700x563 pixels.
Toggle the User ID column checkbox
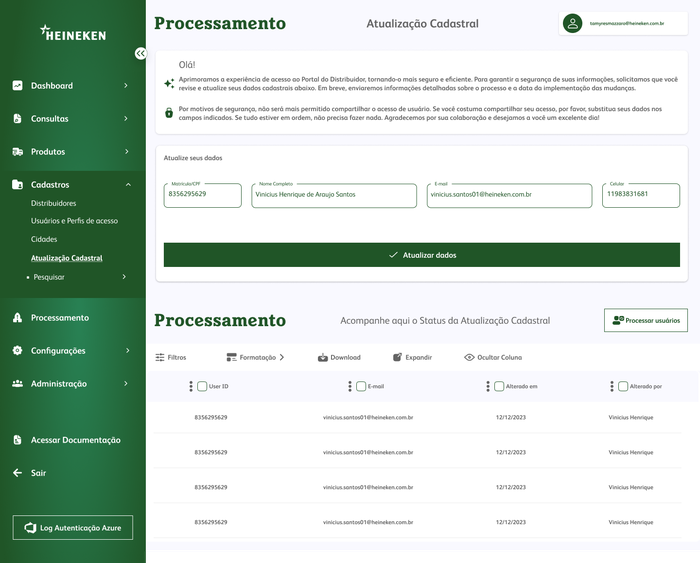pos(202,386)
